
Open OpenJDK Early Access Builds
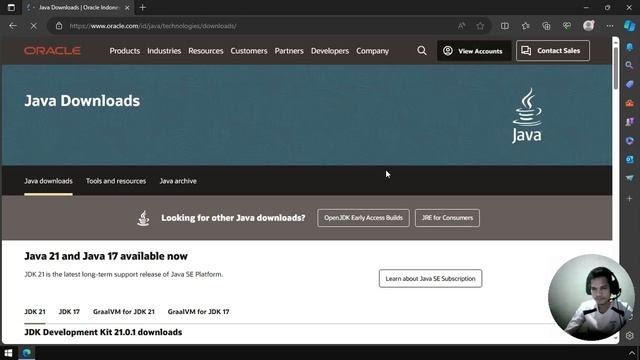[x=363, y=218]
